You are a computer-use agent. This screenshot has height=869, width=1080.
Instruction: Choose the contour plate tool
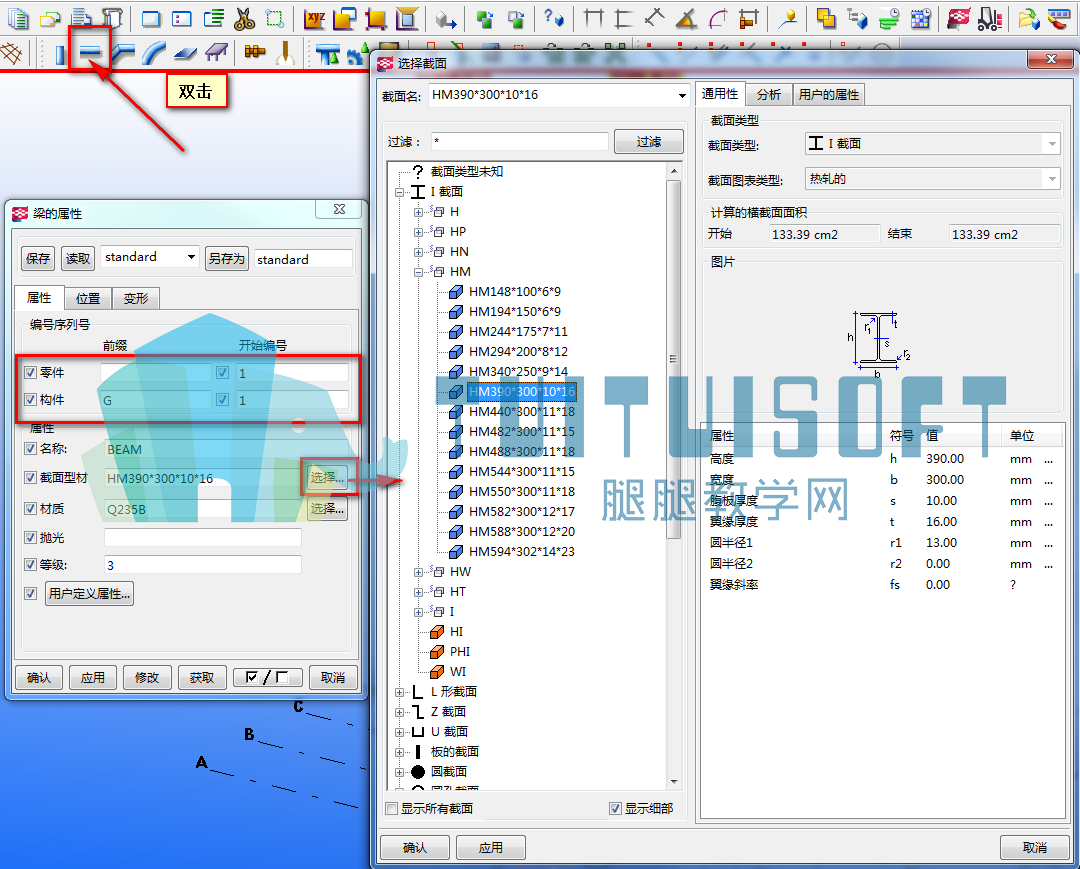click(185, 53)
